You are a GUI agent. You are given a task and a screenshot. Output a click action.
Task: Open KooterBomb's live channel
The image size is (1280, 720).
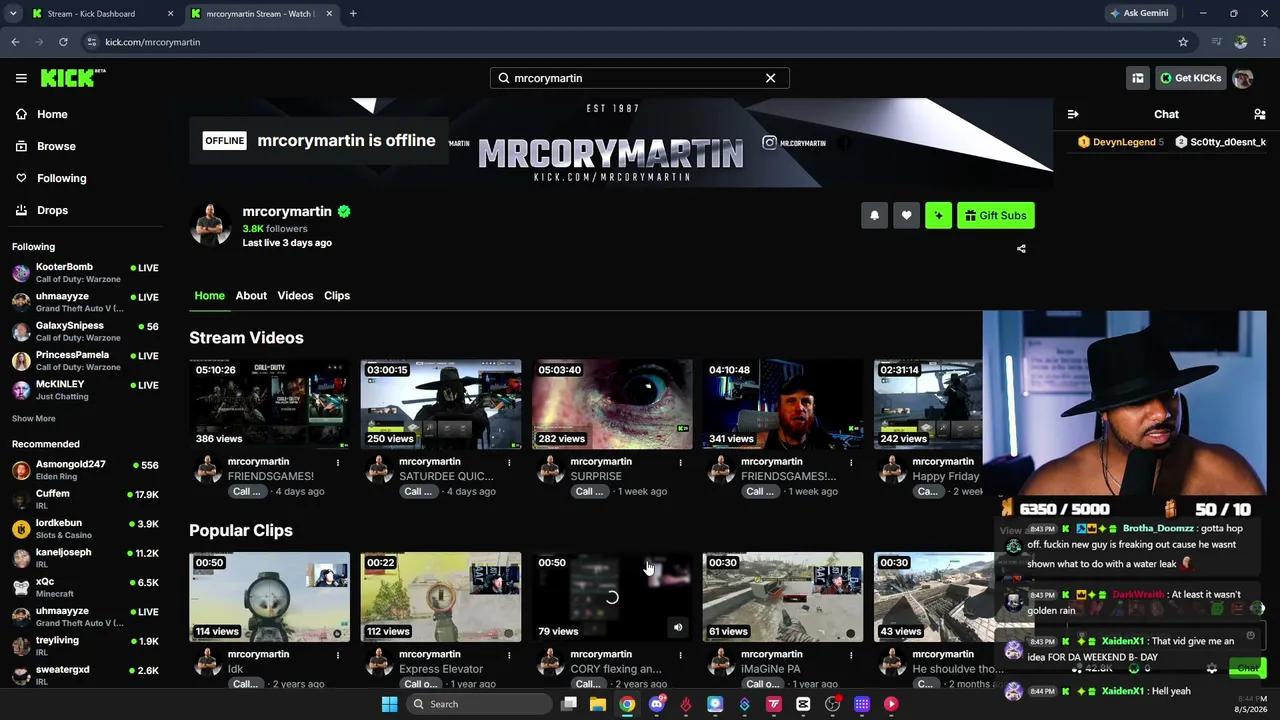coord(85,273)
